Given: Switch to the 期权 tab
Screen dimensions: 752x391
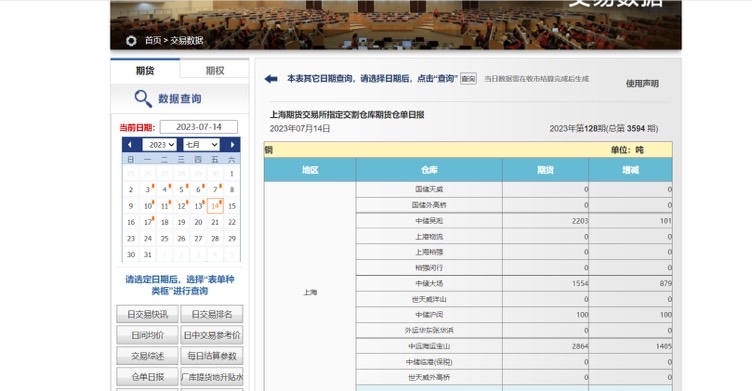Looking at the screenshot, I should click(x=214, y=71).
